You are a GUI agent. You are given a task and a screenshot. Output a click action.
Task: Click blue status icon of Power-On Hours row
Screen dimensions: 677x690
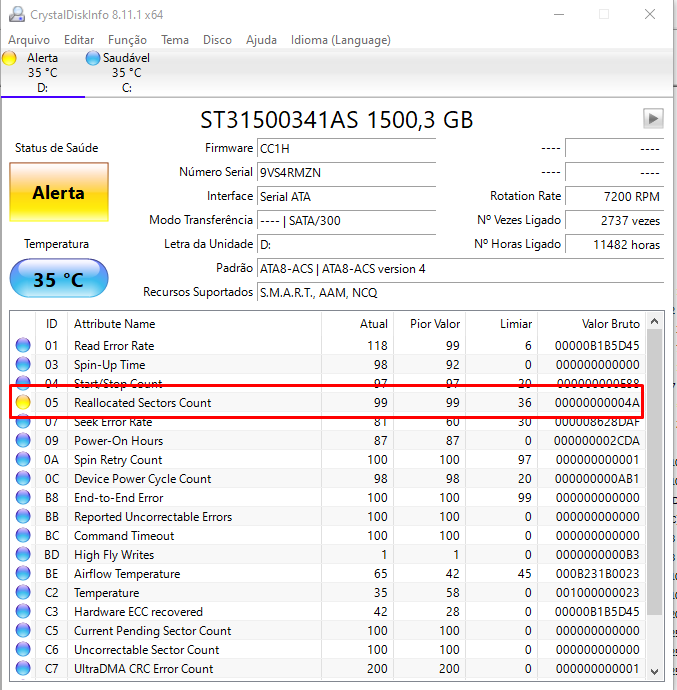(x=23, y=440)
